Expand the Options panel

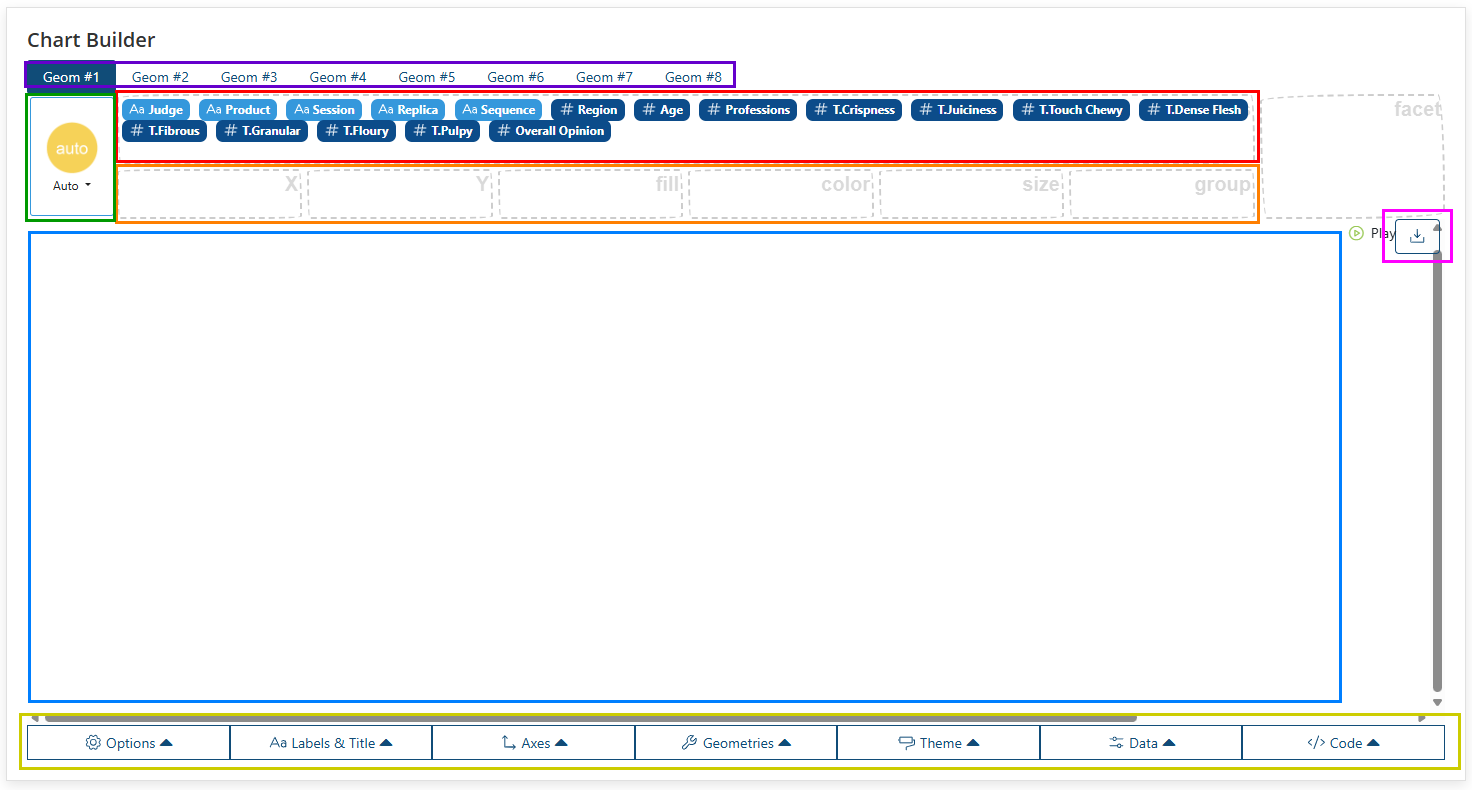[x=129, y=743]
